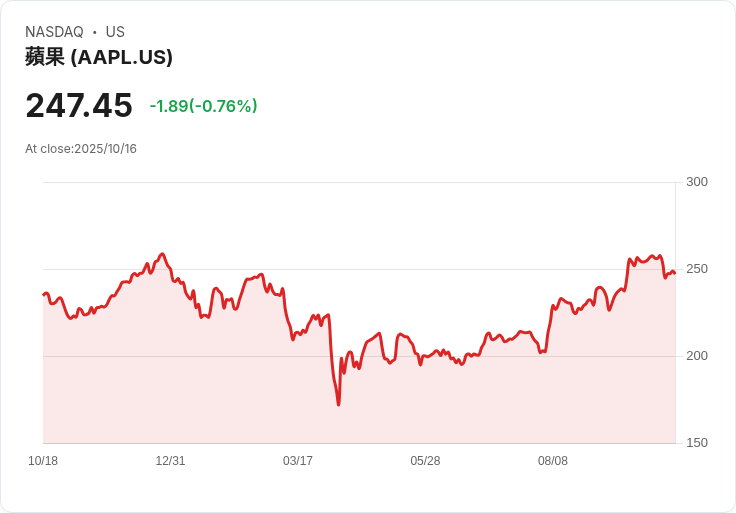
Task: Click the lowest dip of the price line
Action: pyautogui.click(x=338, y=404)
